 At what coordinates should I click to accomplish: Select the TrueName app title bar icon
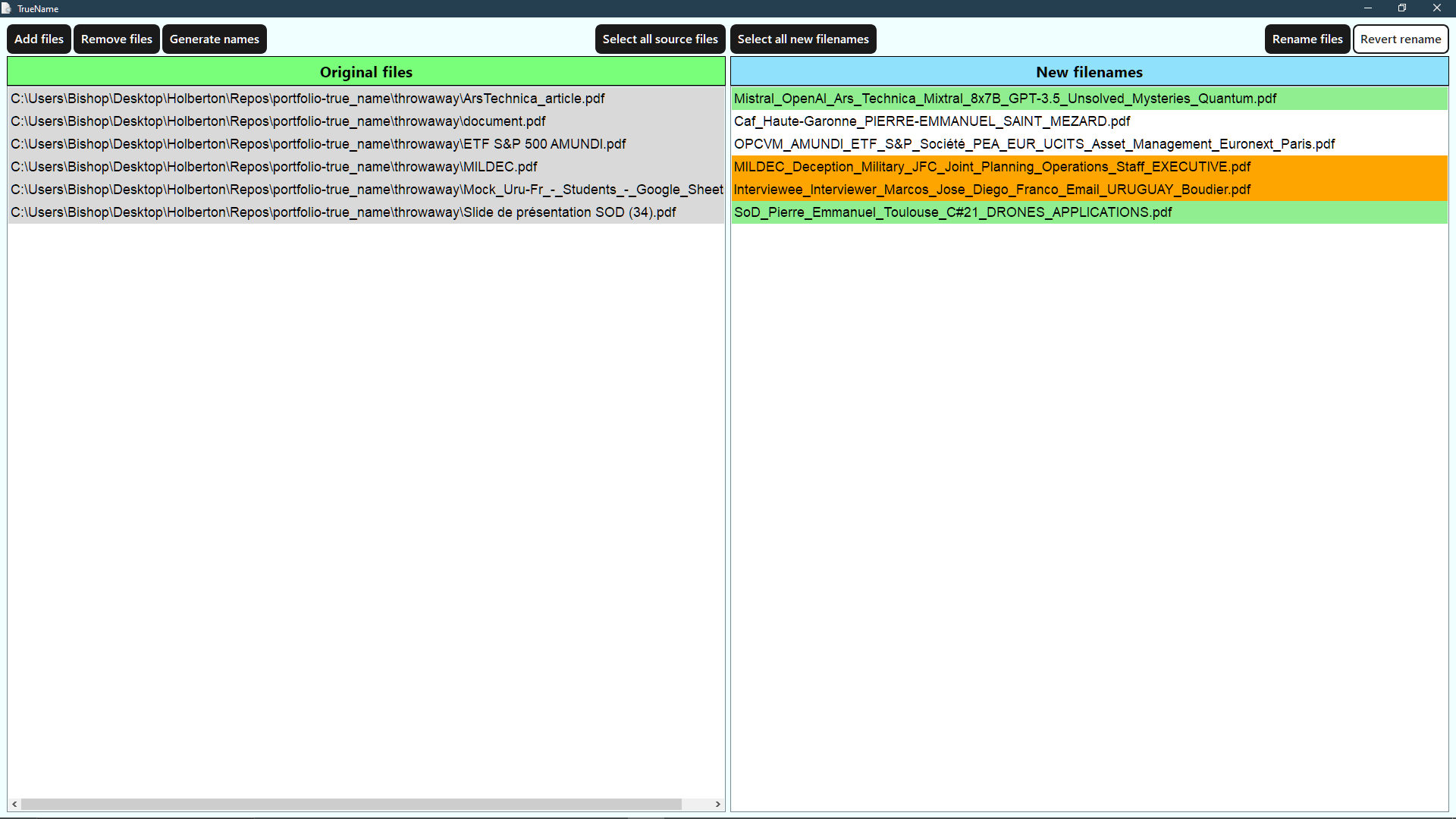(8, 9)
